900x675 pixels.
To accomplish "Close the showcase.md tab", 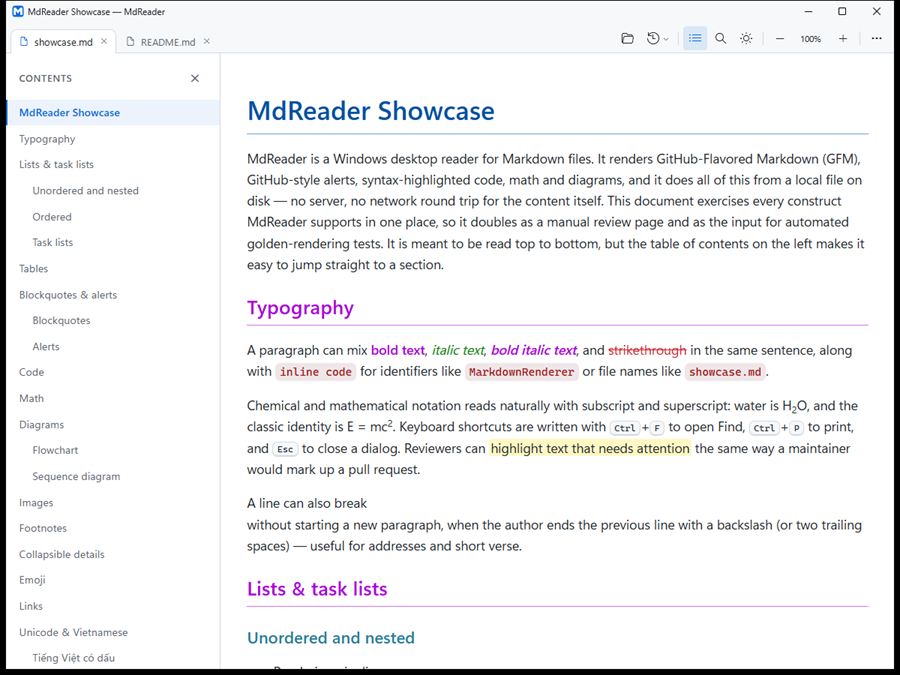I will click(x=104, y=41).
